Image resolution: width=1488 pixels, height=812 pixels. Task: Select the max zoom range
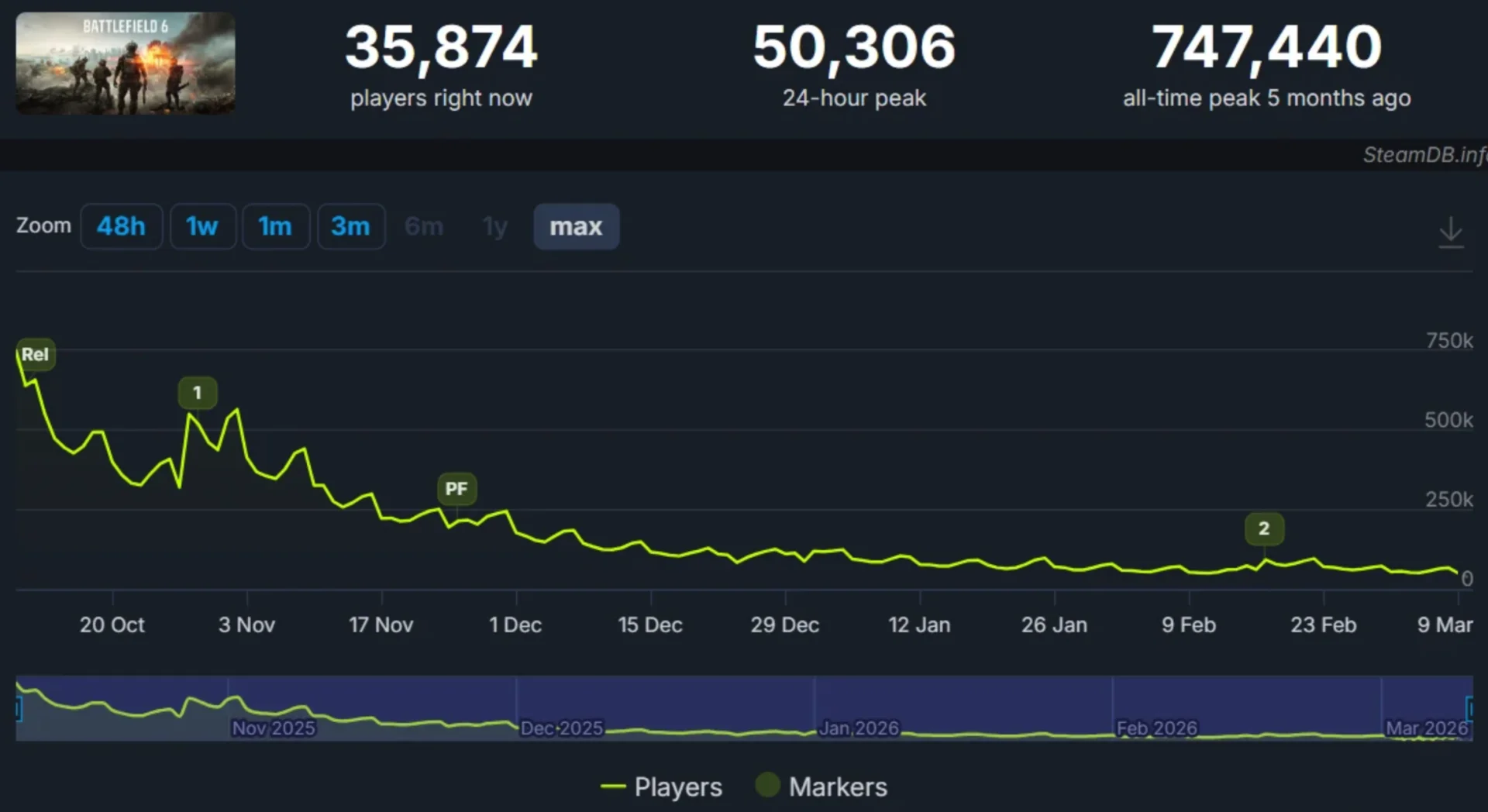tap(576, 226)
